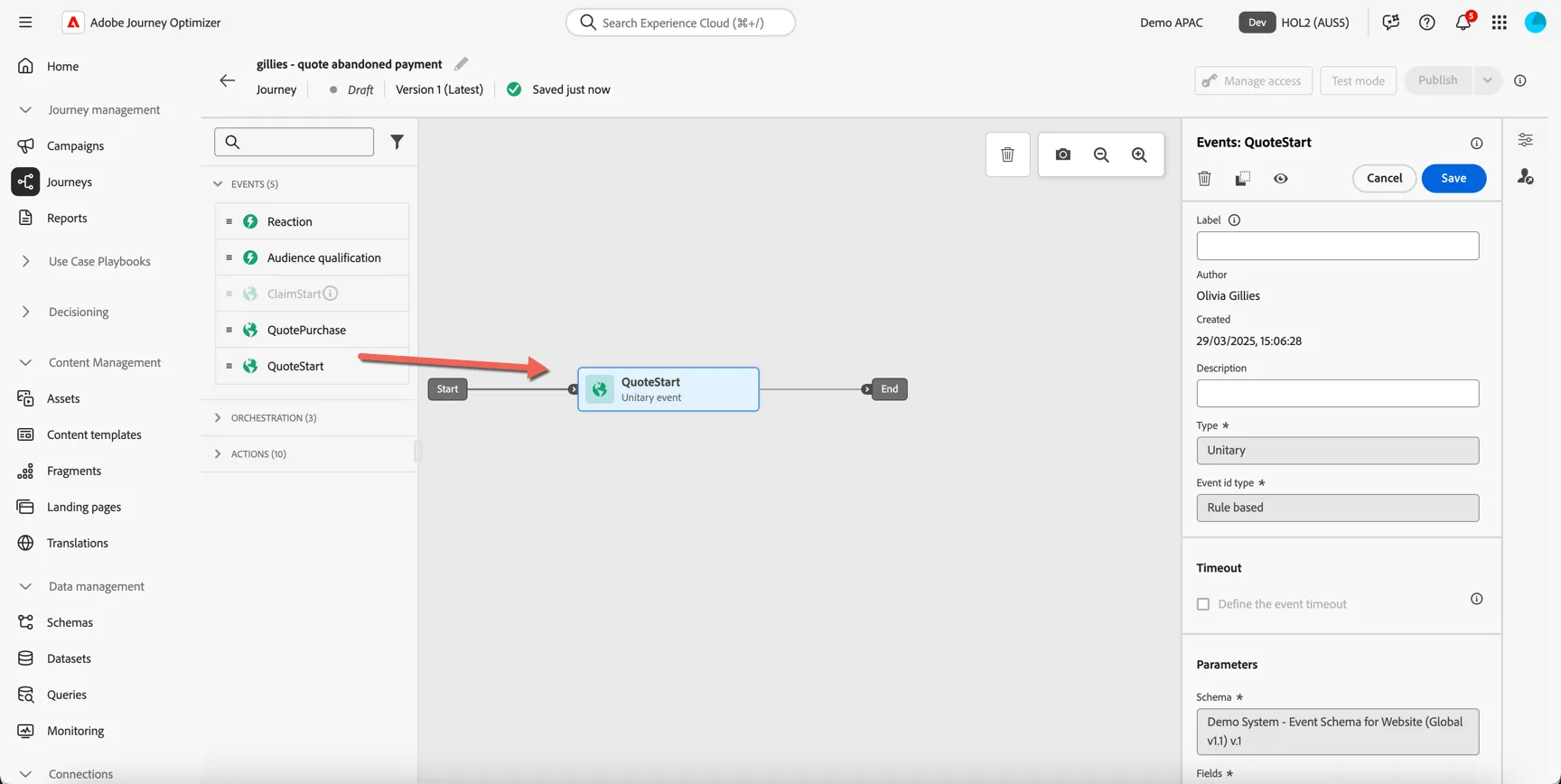
Task: Open the app switcher grid
Action: [x=1500, y=23]
